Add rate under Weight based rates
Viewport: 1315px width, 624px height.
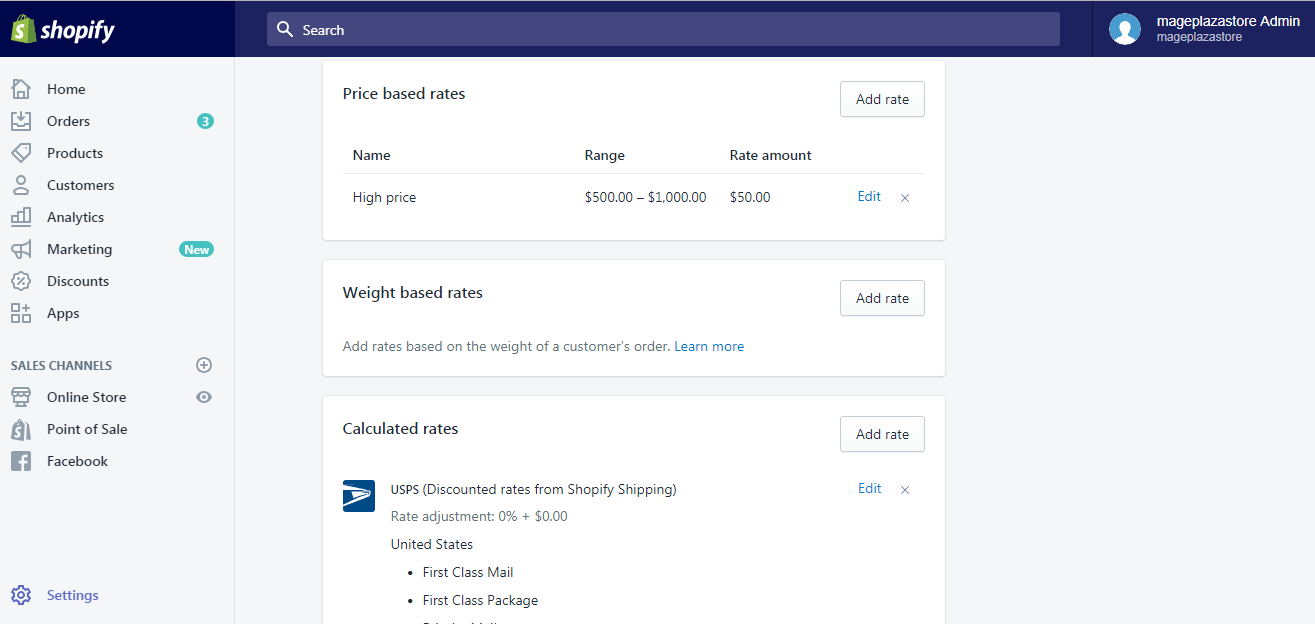pos(882,298)
